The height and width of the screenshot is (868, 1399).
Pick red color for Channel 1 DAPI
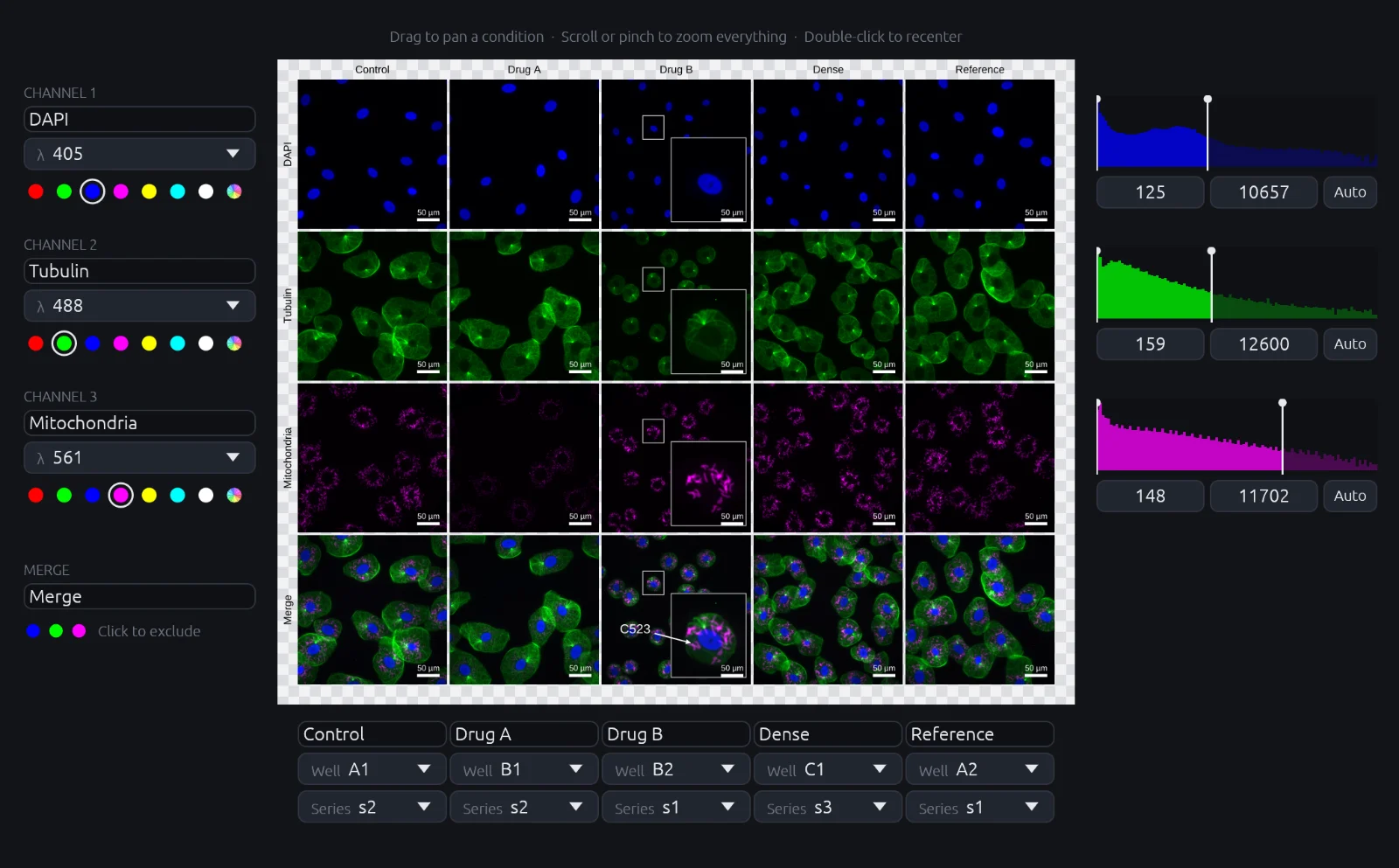click(36, 191)
